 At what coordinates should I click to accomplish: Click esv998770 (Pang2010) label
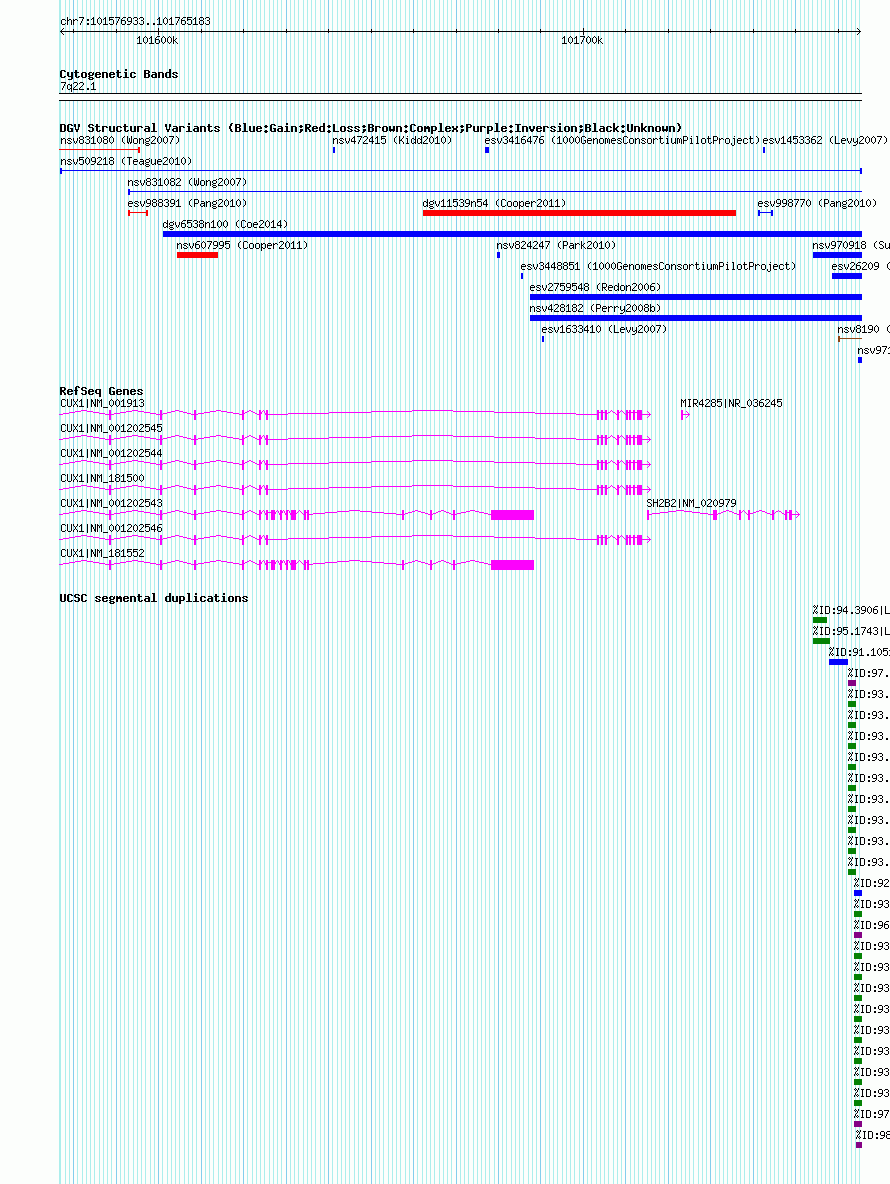click(818, 204)
